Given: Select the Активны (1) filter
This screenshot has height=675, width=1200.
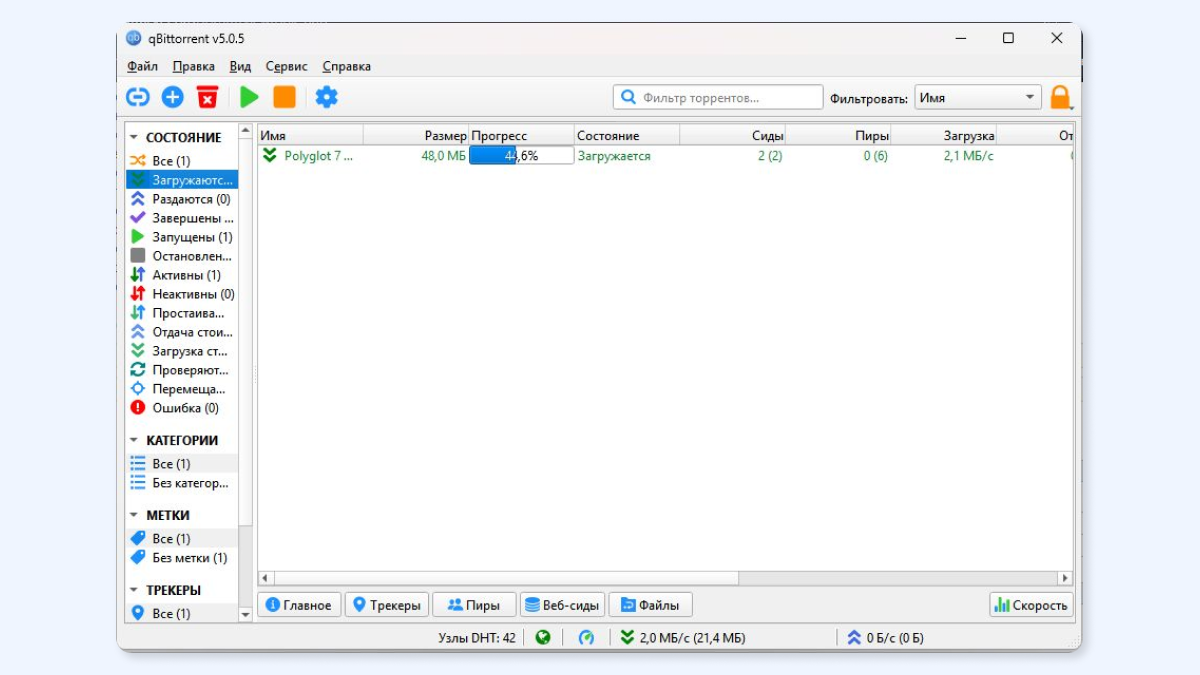Looking at the screenshot, I should 182,275.
